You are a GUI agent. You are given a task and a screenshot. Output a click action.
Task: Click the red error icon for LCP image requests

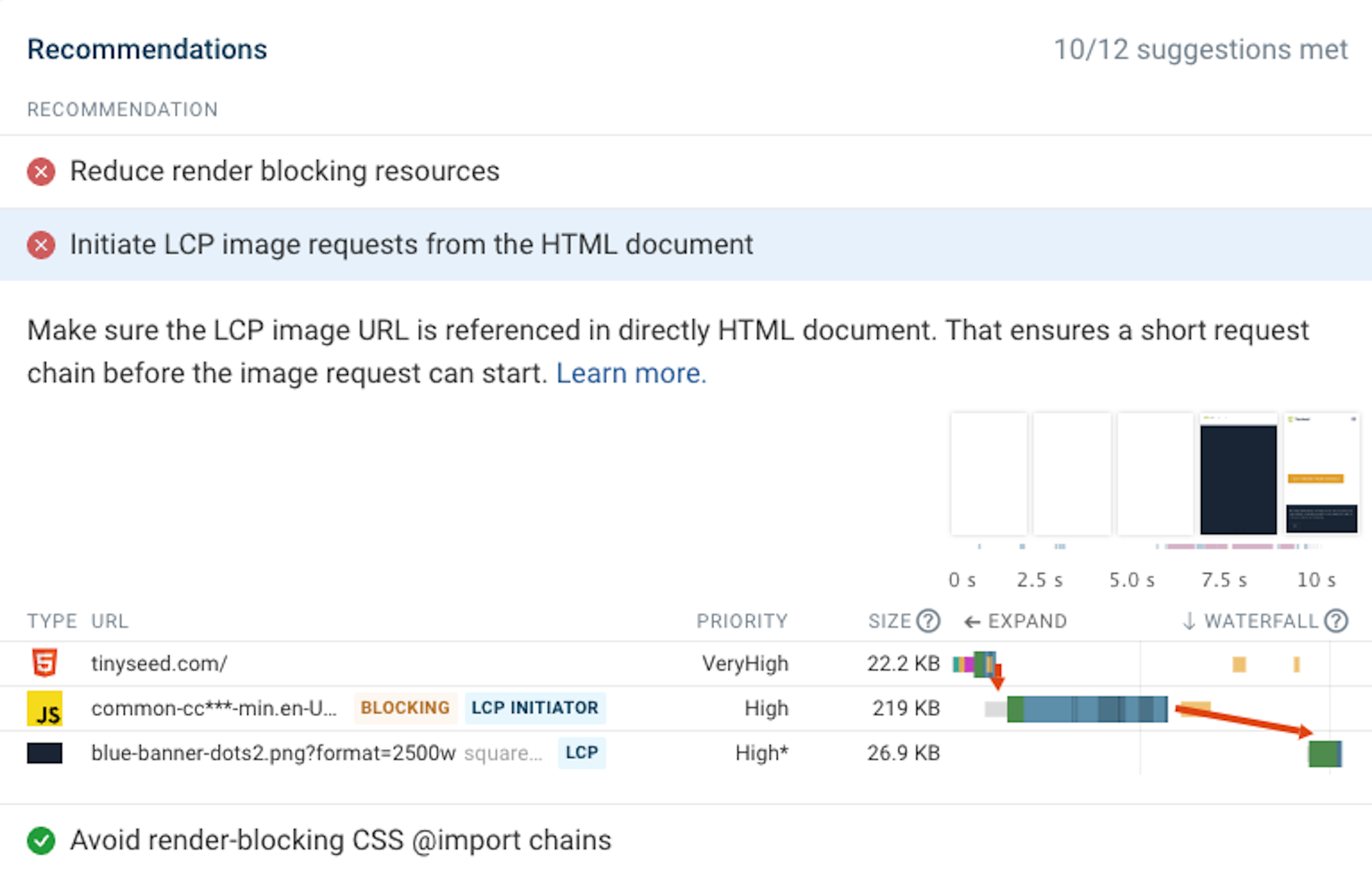(x=40, y=245)
